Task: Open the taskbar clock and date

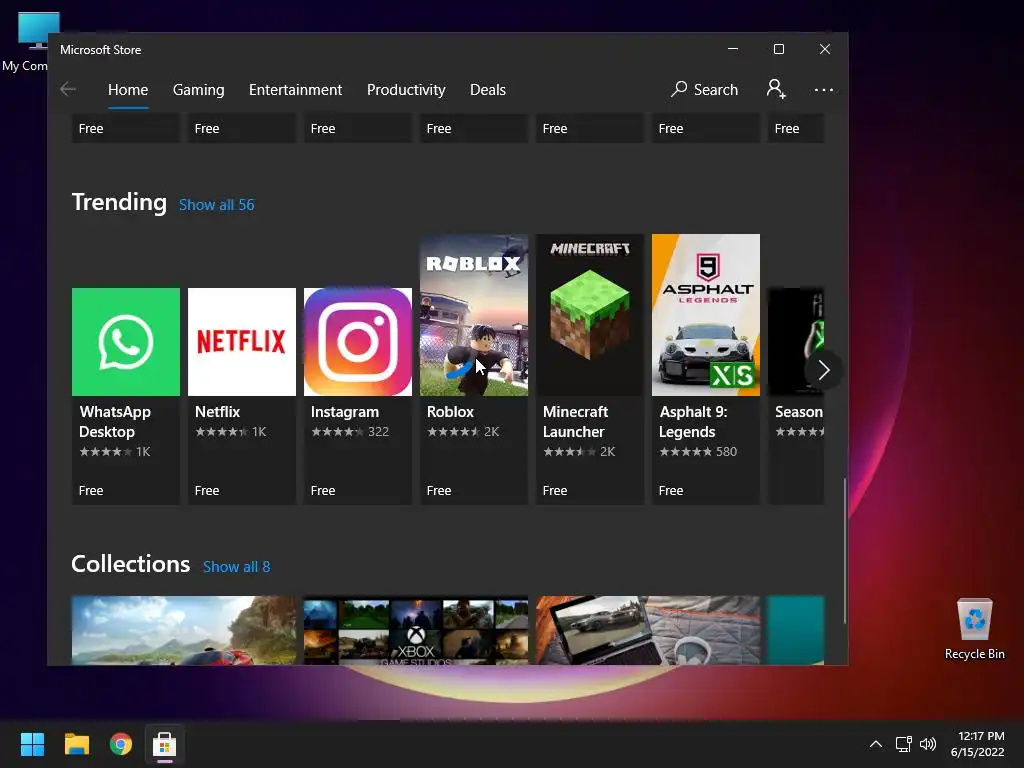Action: (978, 744)
